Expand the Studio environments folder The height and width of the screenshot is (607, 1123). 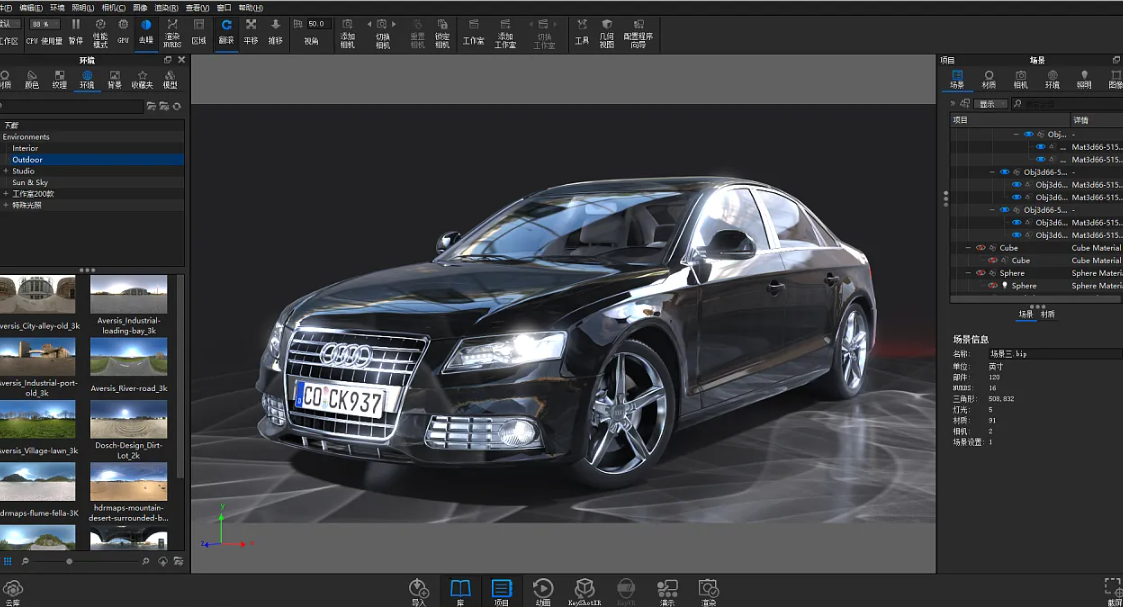click(6, 171)
